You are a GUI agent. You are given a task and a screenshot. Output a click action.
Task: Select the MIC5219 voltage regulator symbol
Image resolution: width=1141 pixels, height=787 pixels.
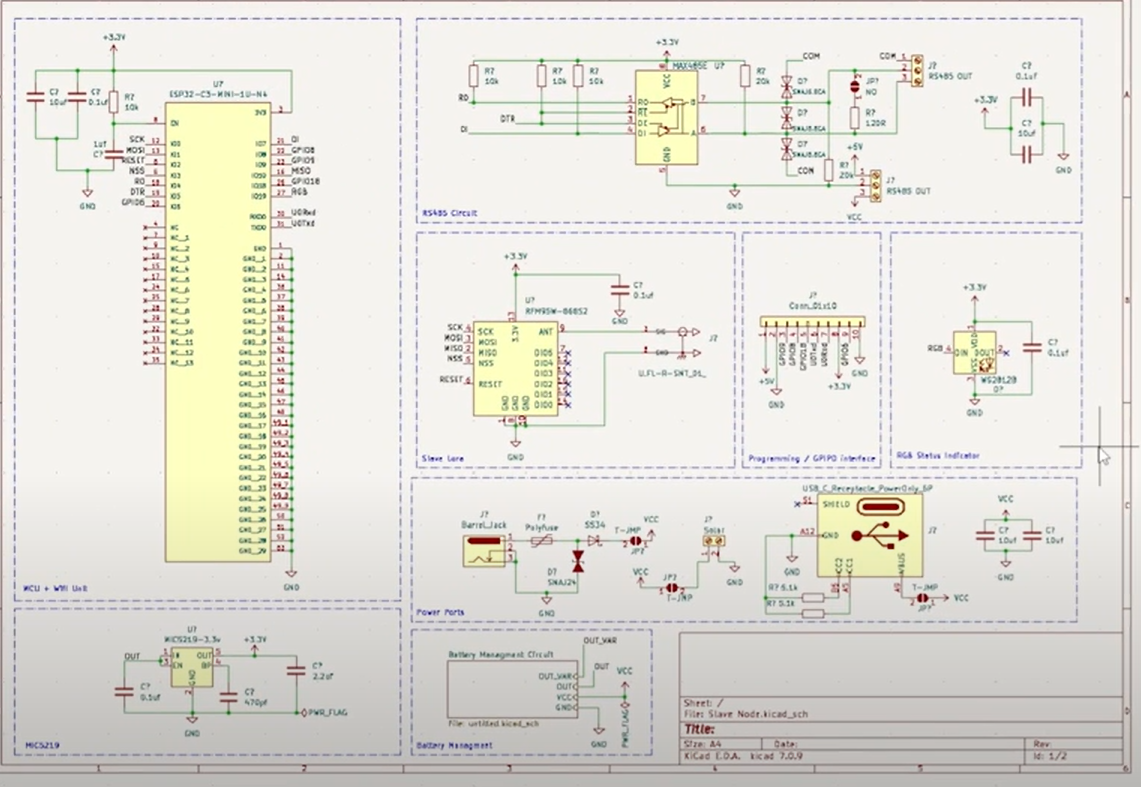(x=190, y=674)
